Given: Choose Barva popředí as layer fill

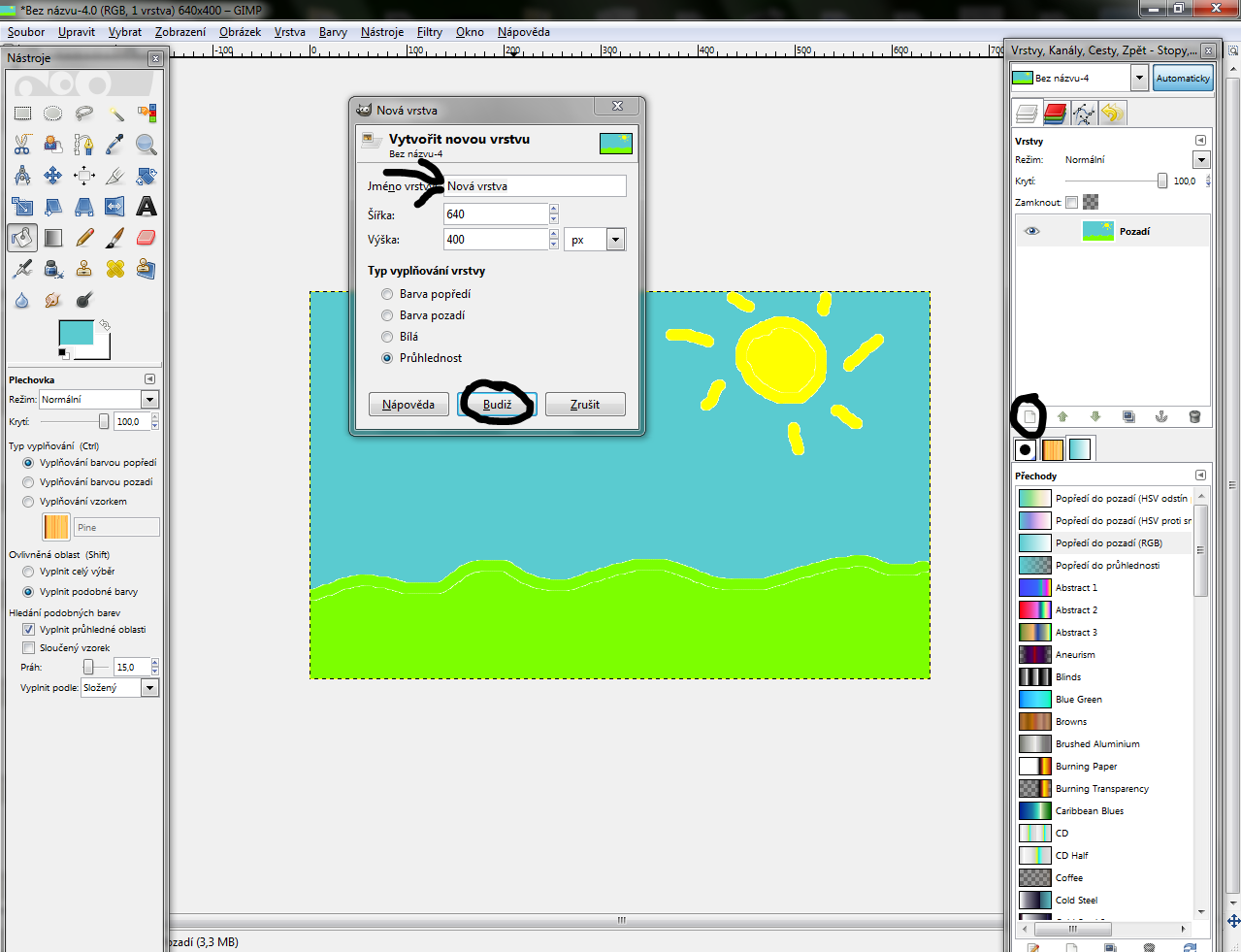Looking at the screenshot, I should [388, 294].
